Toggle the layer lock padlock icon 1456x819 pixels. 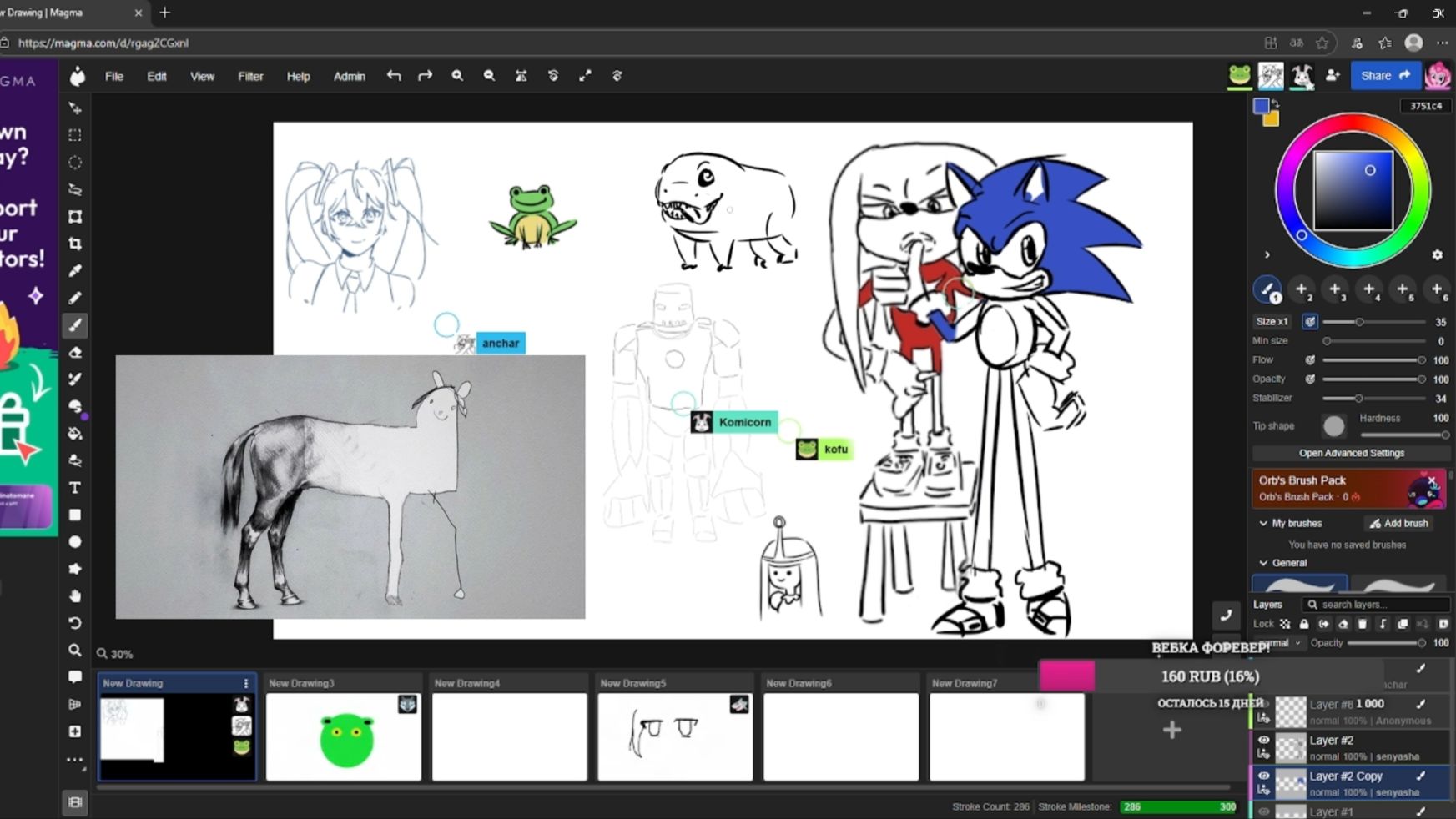tap(1304, 624)
